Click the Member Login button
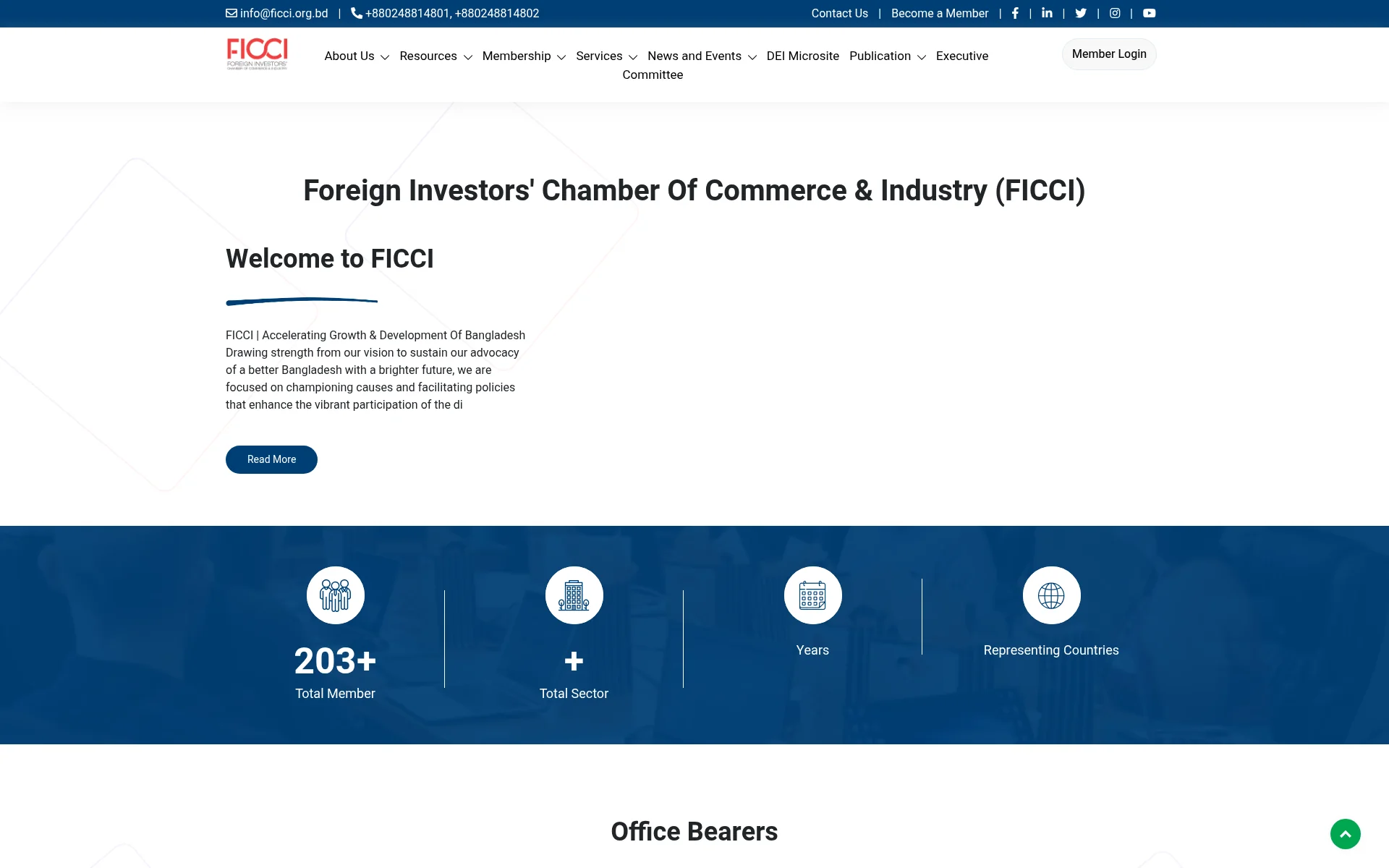The image size is (1389, 868). pos(1109,54)
